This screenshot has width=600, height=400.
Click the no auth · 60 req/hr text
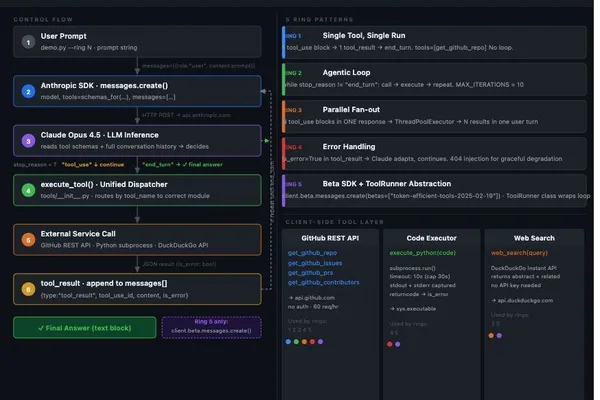tap(313, 307)
